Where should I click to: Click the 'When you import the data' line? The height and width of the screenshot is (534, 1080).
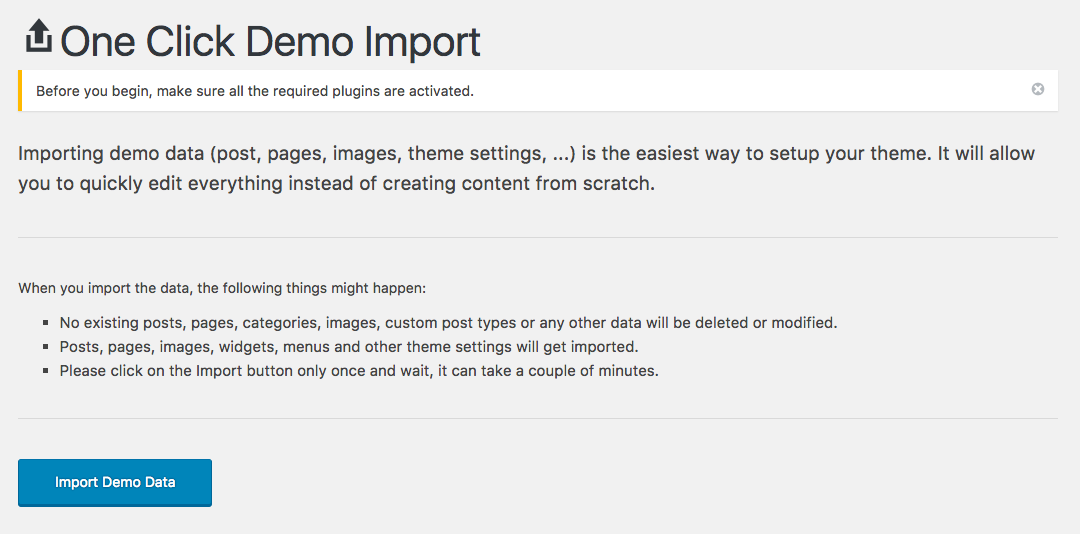pyautogui.click(x=222, y=287)
